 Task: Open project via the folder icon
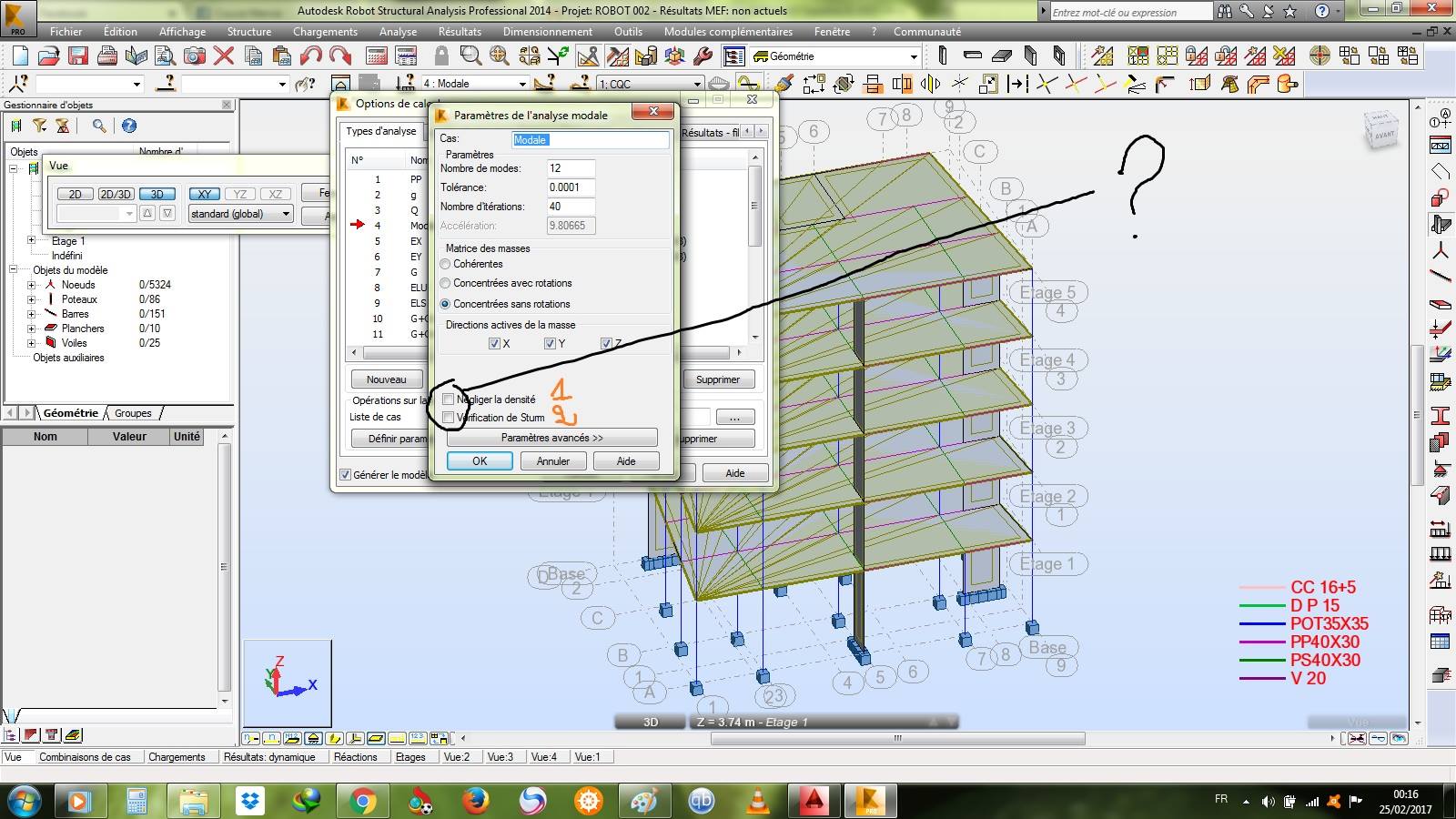pos(49,56)
